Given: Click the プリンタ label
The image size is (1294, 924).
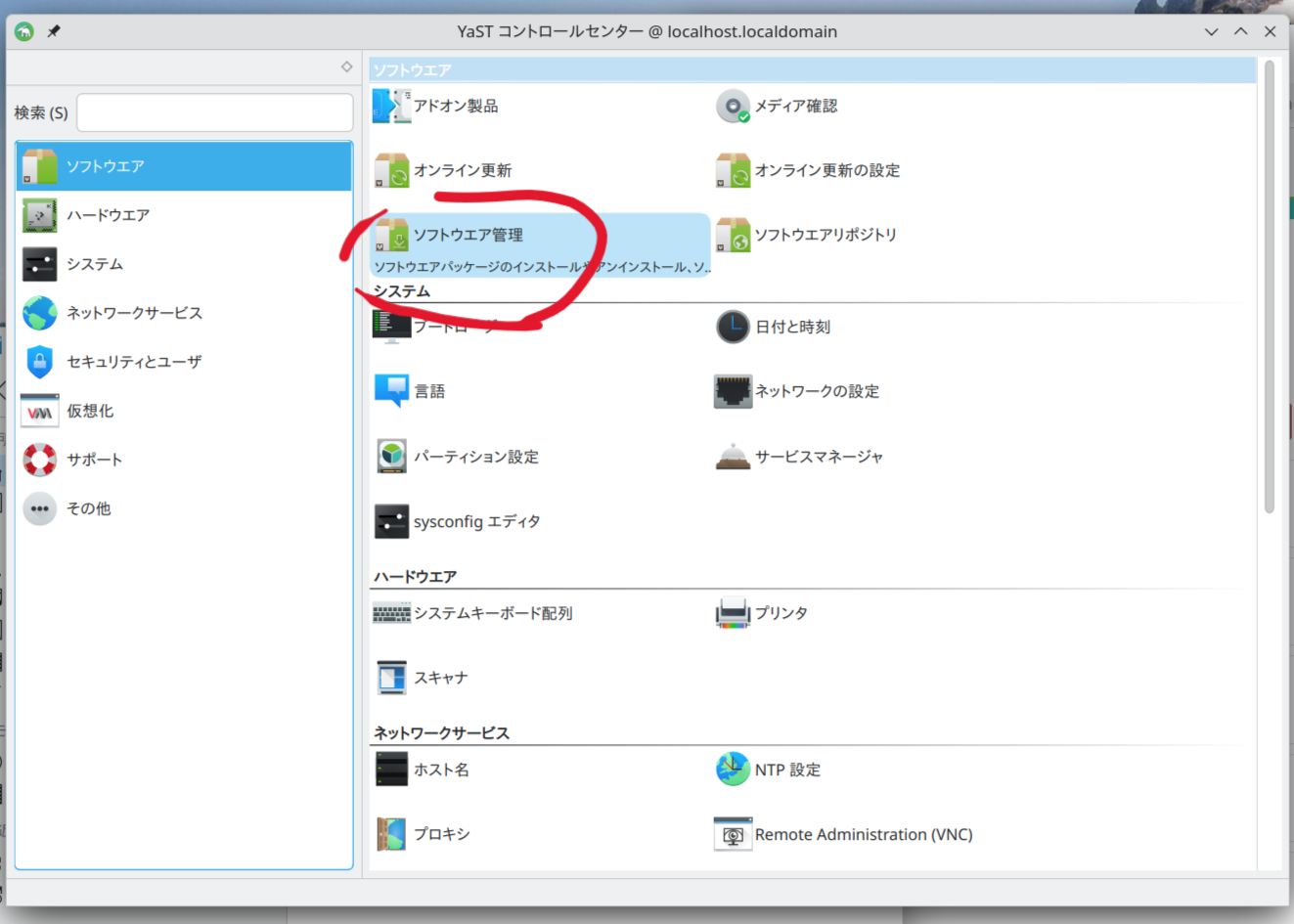Looking at the screenshot, I should (x=781, y=613).
